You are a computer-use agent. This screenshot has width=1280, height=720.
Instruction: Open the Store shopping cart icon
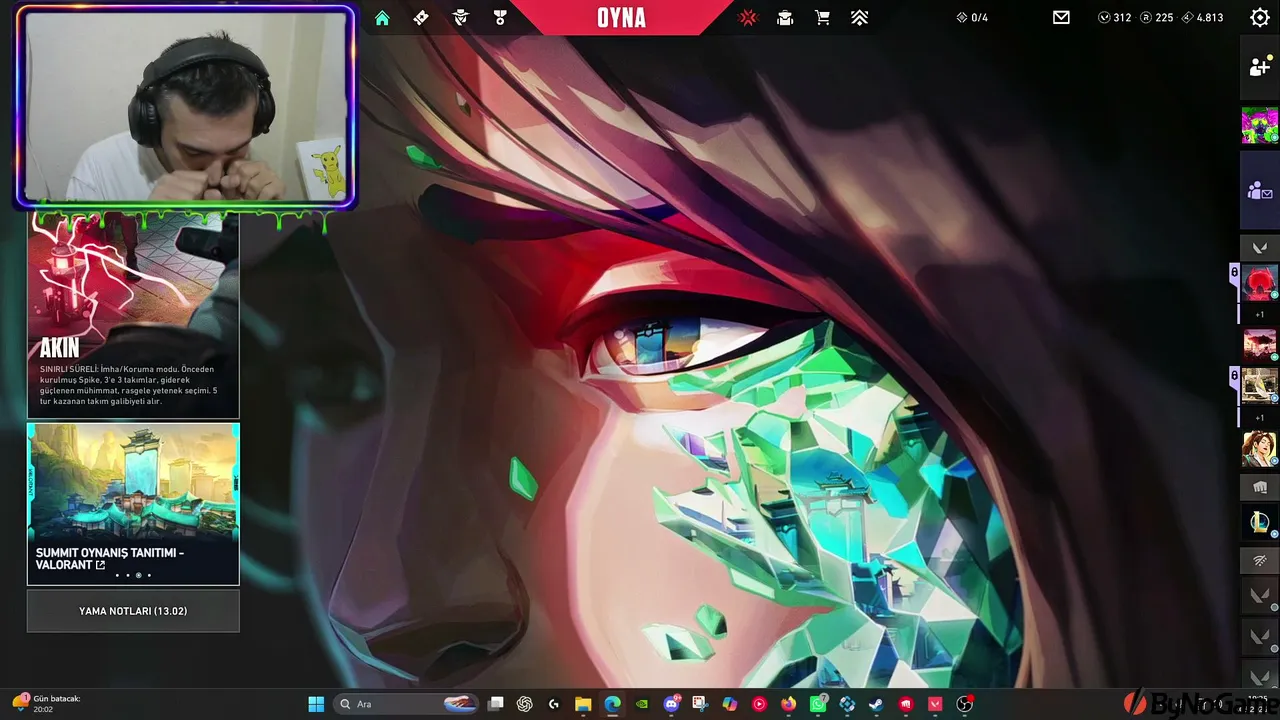coord(822,17)
